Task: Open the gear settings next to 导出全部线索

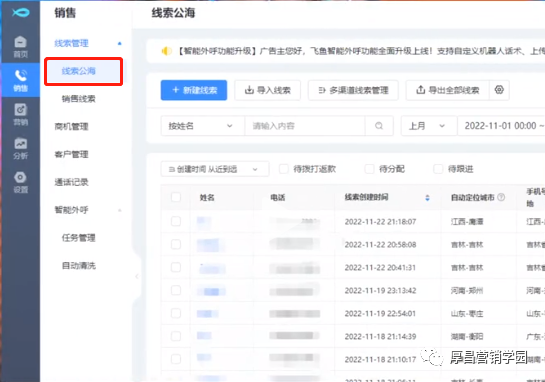Action: [x=499, y=90]
